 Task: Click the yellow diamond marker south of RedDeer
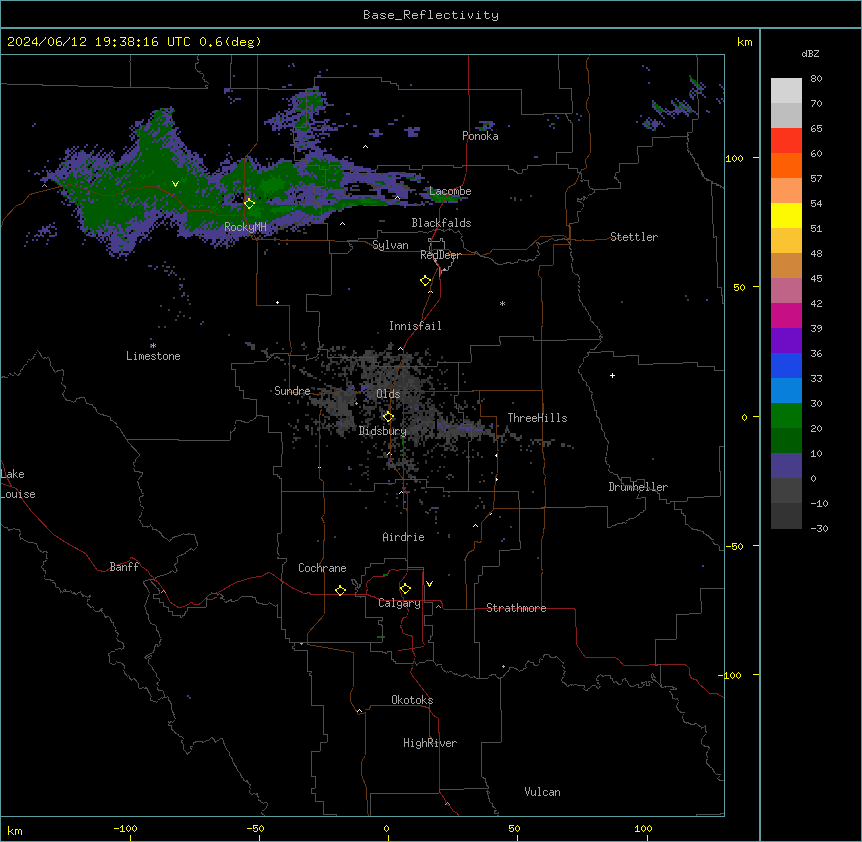(x=426, y=281)
